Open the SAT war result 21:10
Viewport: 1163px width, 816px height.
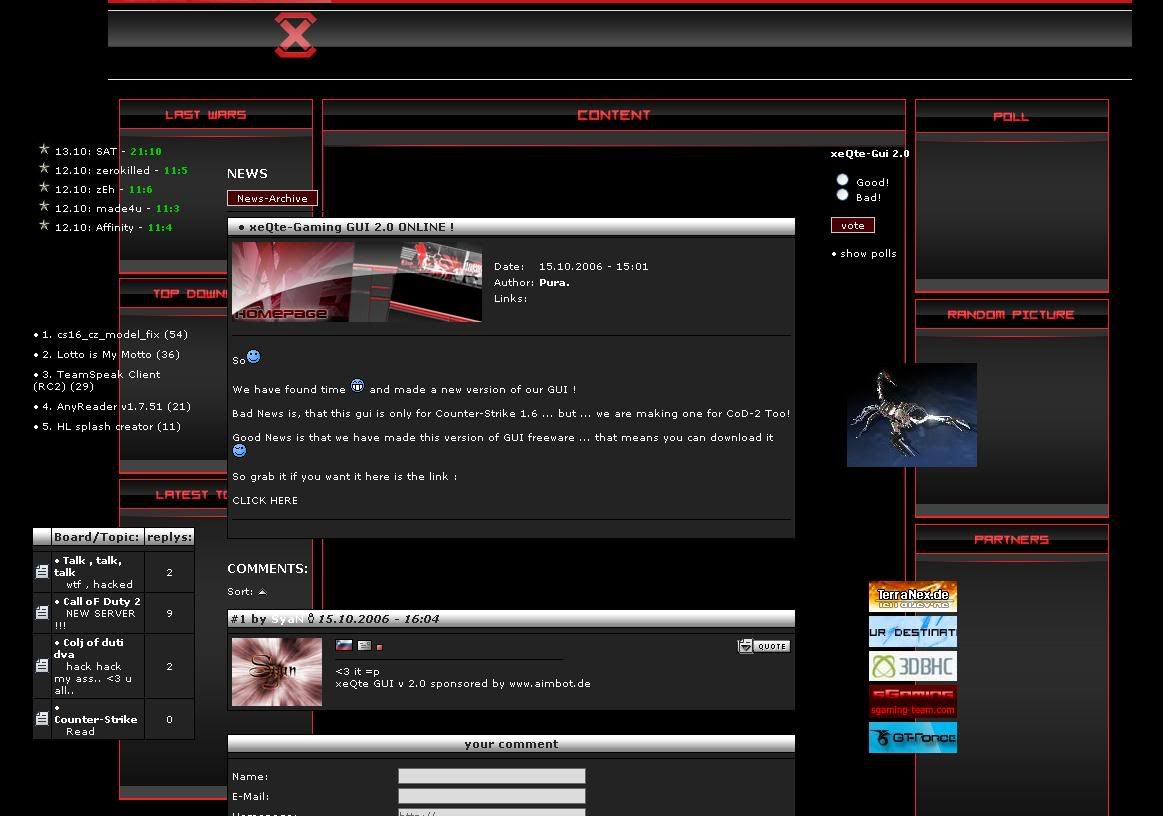click(x=146, y=151)
